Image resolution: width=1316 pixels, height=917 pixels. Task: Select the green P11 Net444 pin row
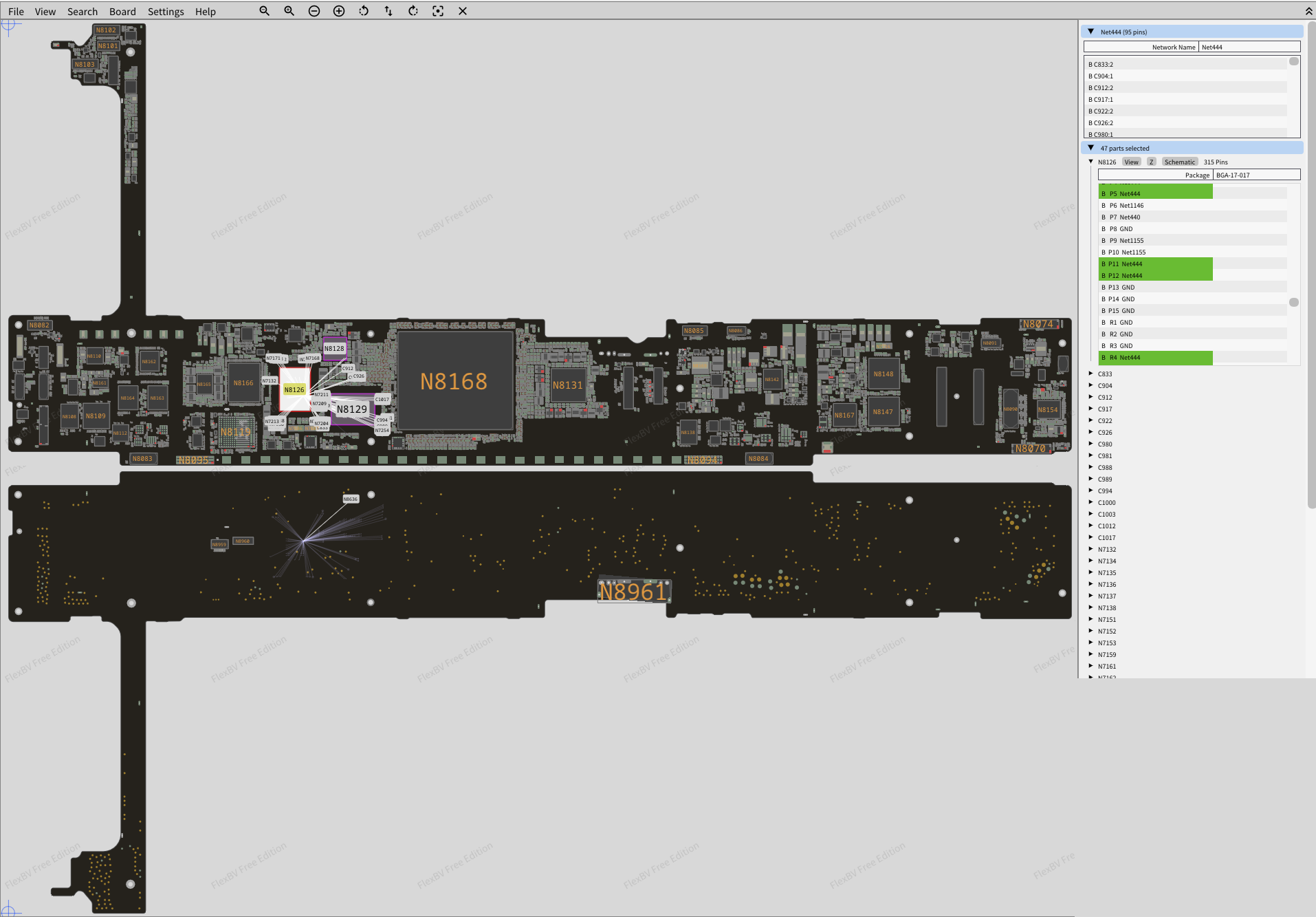1155,264
